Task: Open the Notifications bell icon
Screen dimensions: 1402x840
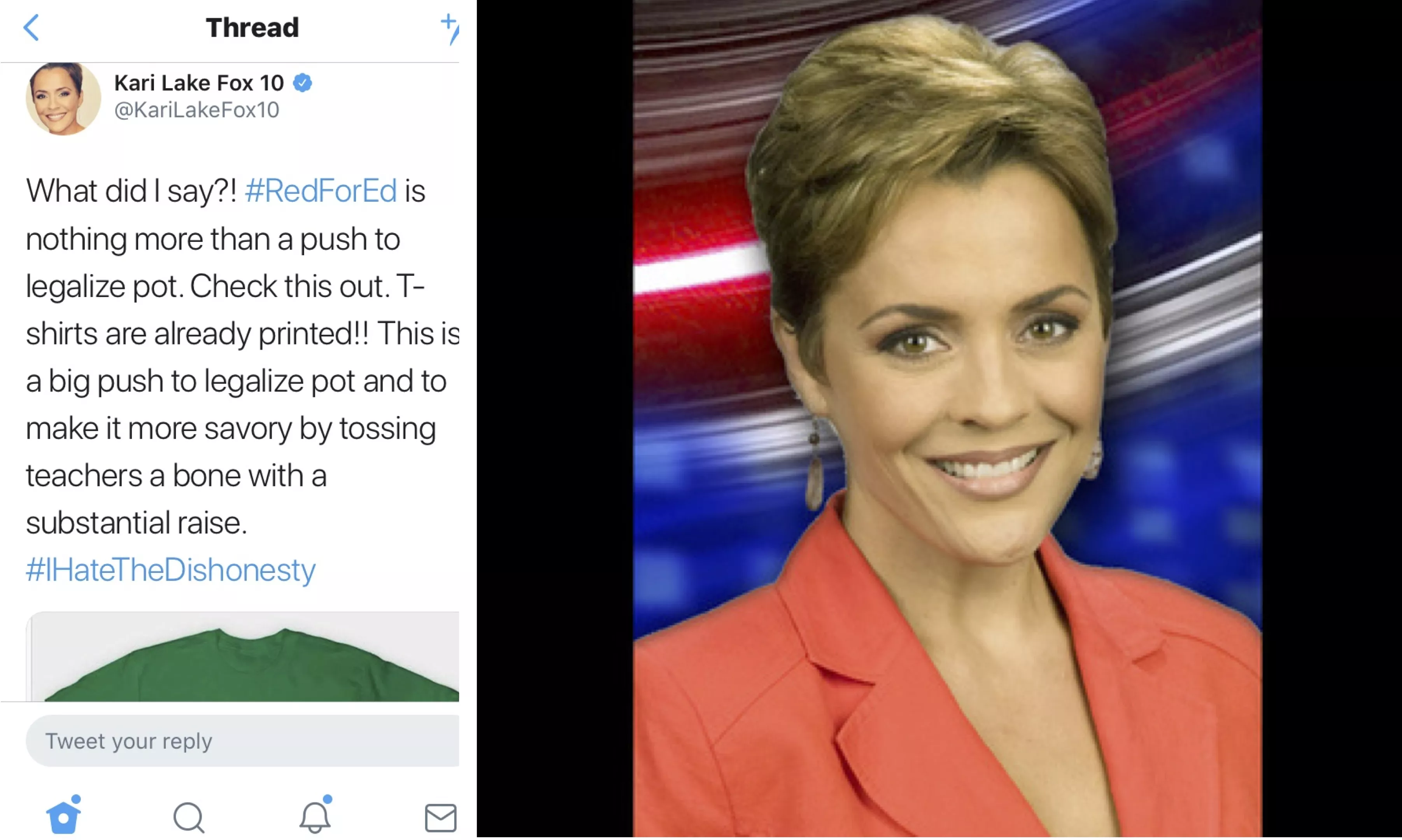Action: coord(315,815)
